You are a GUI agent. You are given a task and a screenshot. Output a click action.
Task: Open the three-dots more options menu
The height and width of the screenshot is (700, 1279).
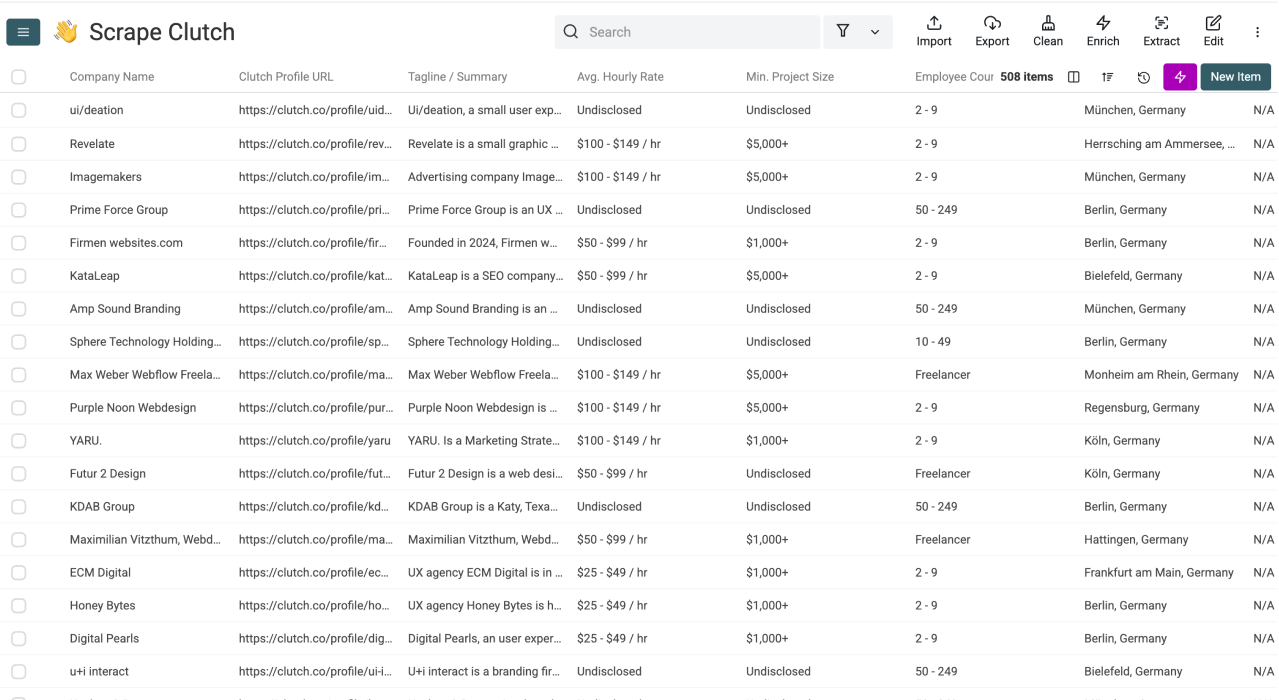(x=1257, y=32)
